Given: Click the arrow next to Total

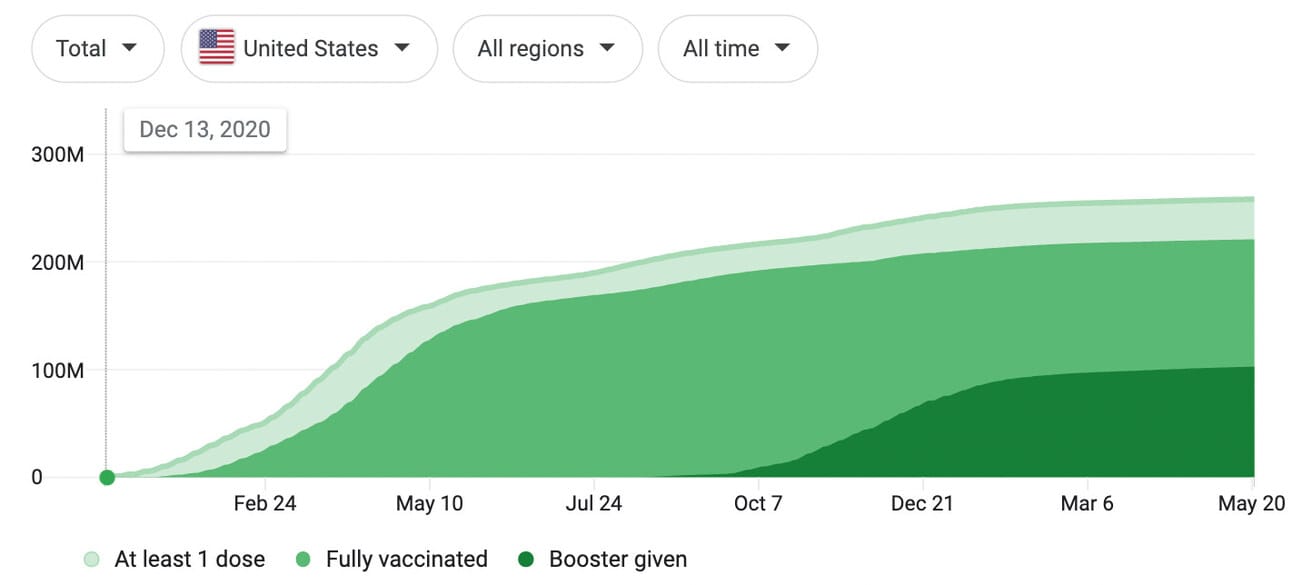Looking at the screenshot, I should click(129, 48).
